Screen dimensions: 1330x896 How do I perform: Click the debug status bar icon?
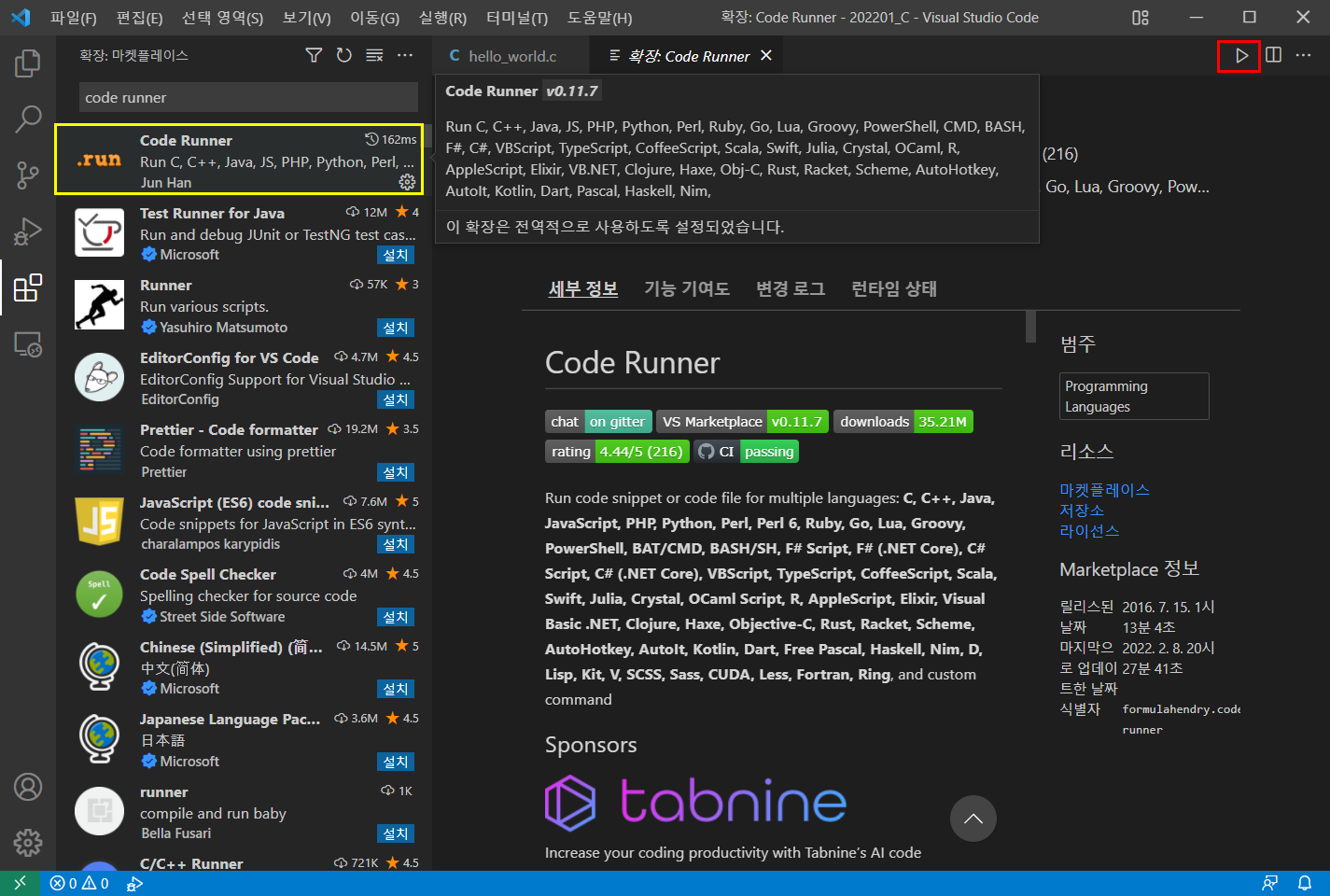click(135, 883)
